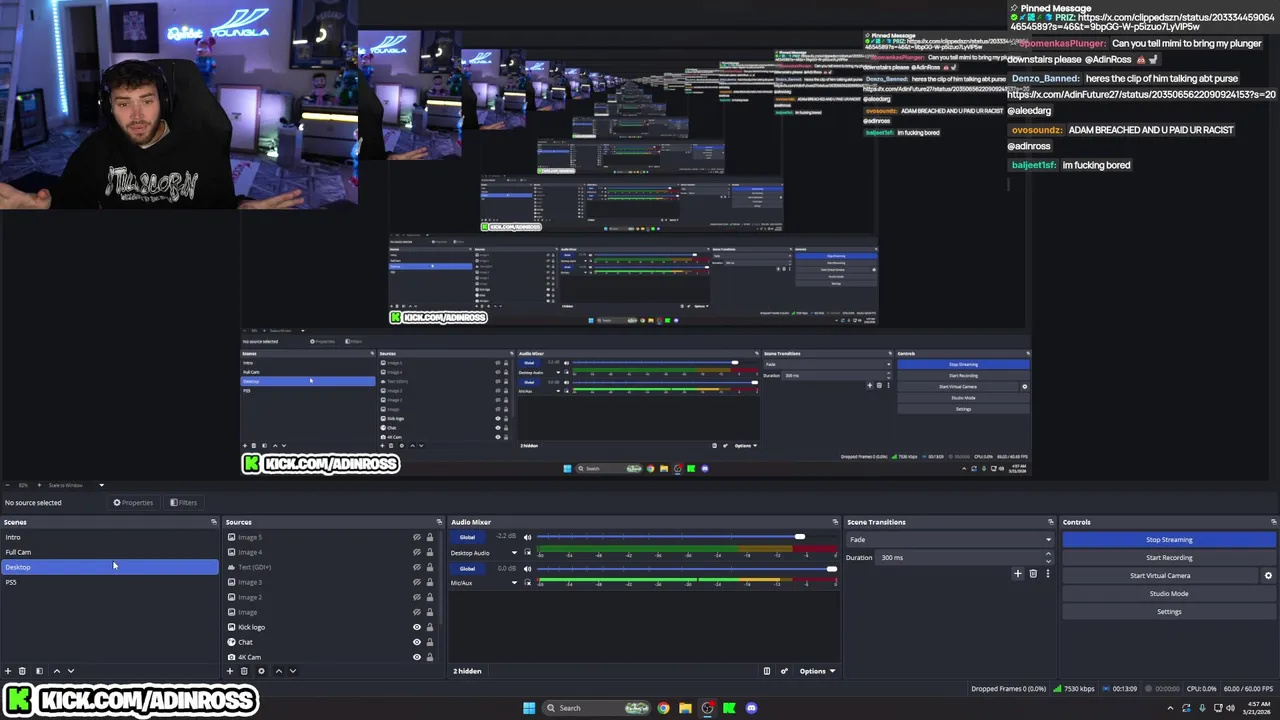Hide the Chat source
This screenshot has width=1280, height=720.
(x=417, y=642)
